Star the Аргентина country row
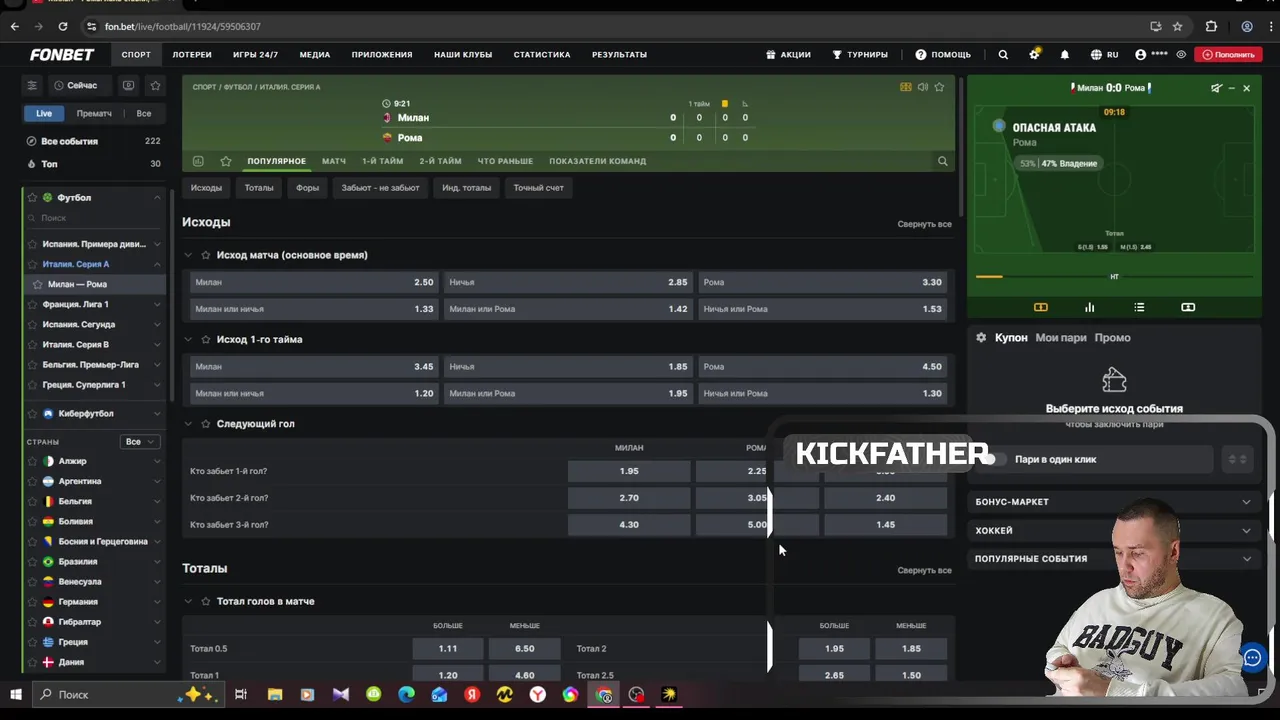1280x720 pixels. (32, 481)
